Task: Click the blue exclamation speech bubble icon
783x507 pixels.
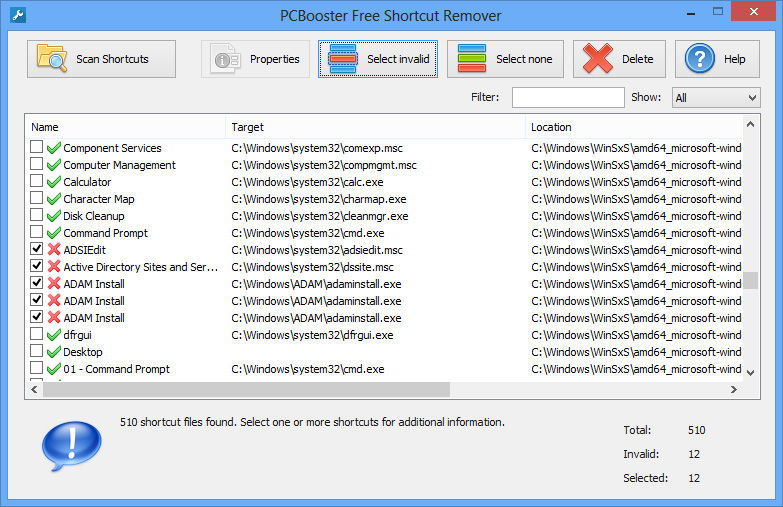Action: (71, 446)
